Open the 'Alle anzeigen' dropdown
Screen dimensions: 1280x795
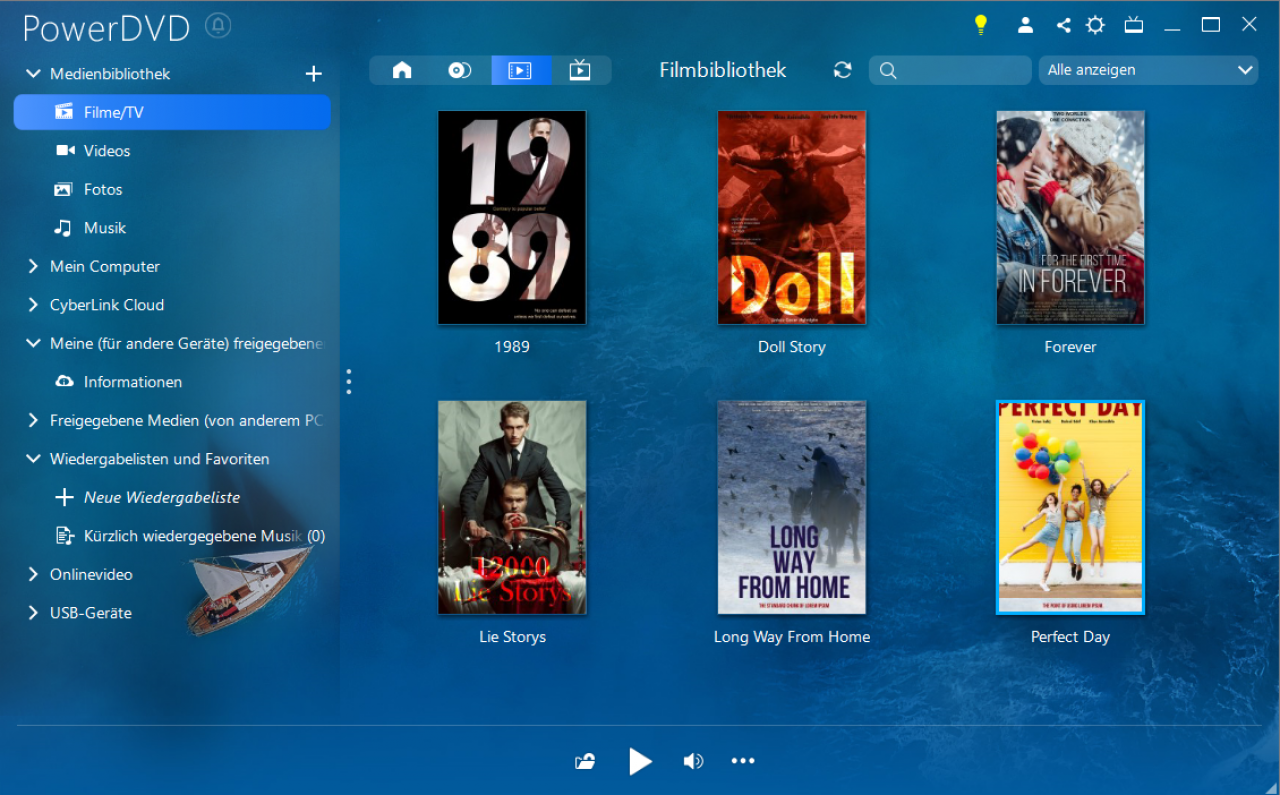tap(1148, 70)
